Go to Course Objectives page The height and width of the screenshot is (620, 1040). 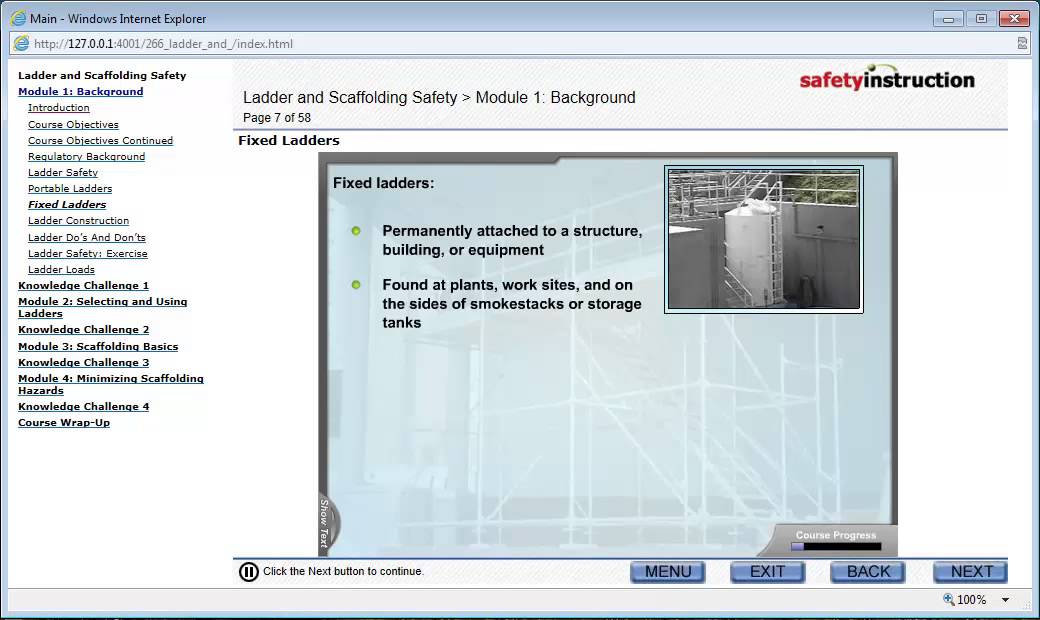73,125
